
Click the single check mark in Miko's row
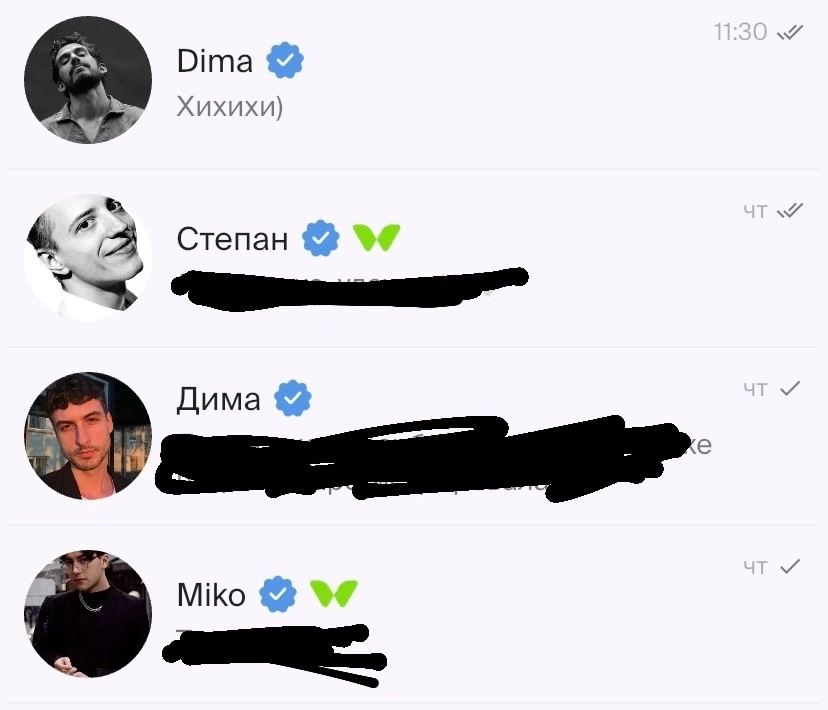tap(791, 566)
